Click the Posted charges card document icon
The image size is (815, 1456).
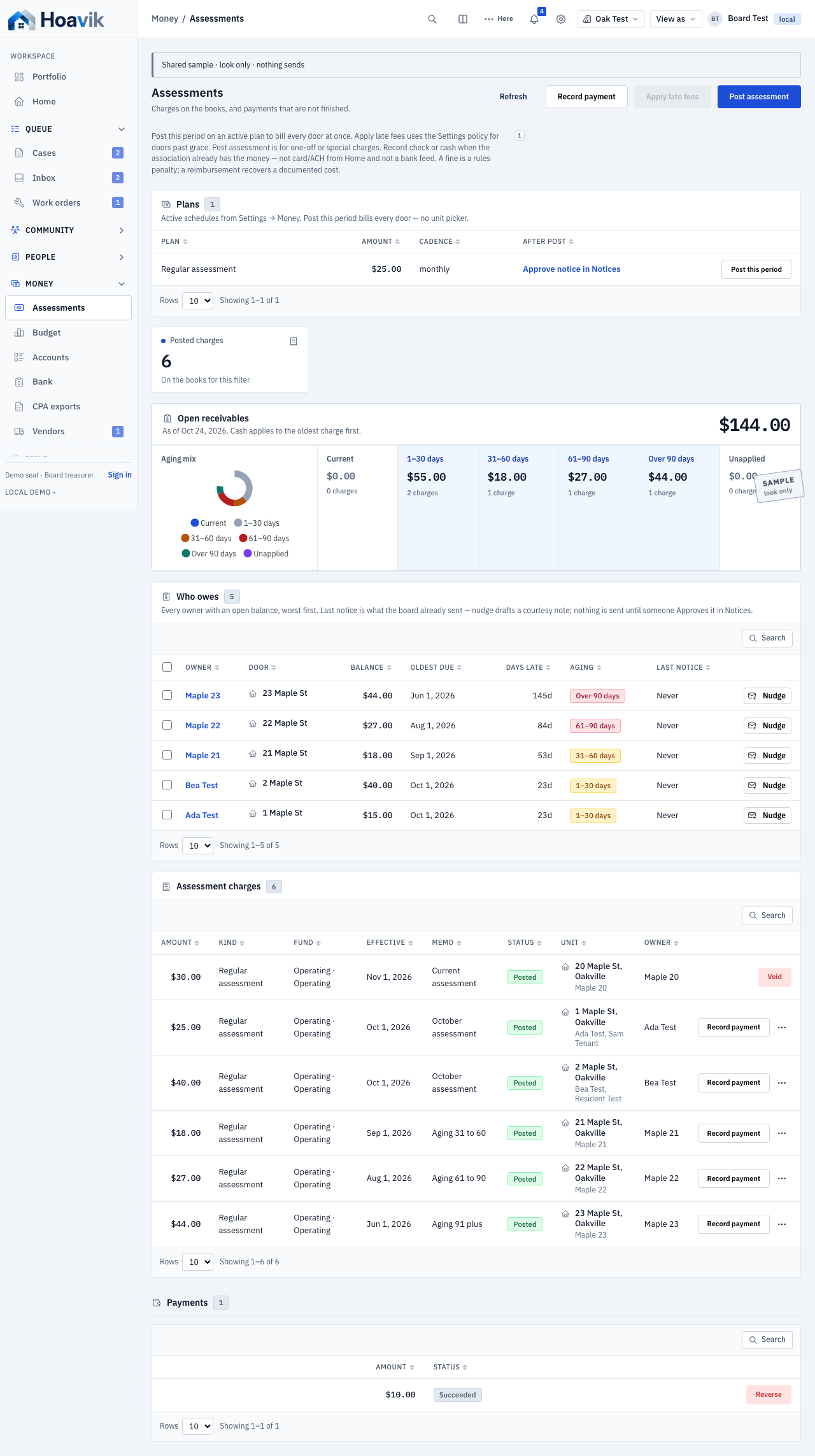294,341
